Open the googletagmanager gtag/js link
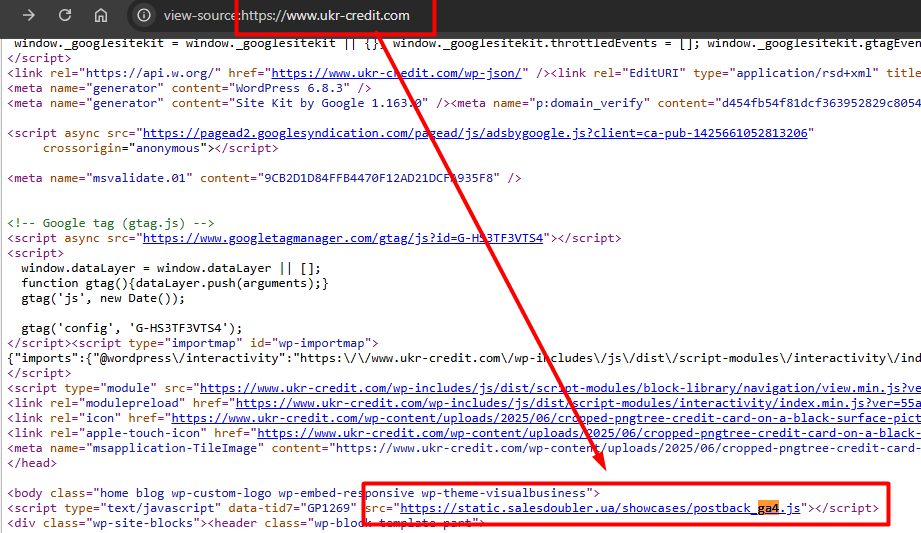 (343, 238)
